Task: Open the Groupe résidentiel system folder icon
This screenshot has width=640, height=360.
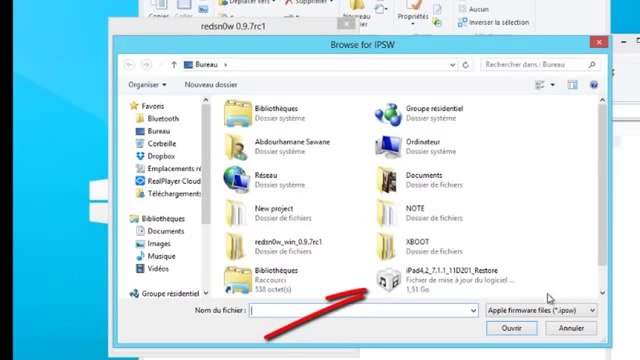Action: click(x=388, y=114)
